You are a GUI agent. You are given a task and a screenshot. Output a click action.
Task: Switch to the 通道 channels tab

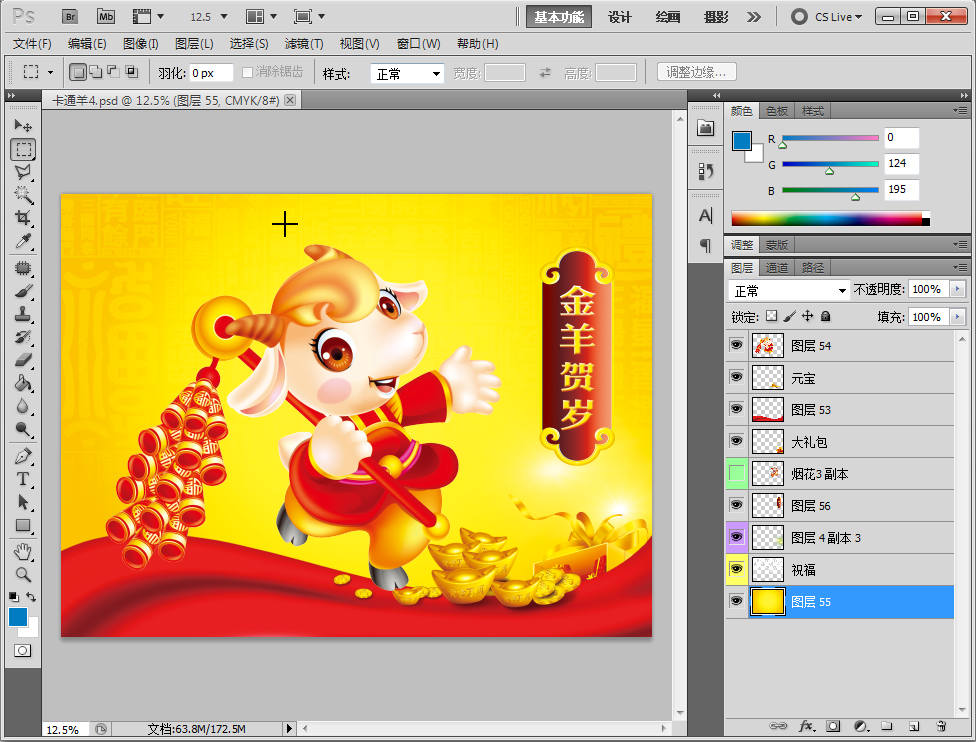[x=776, y=268]
